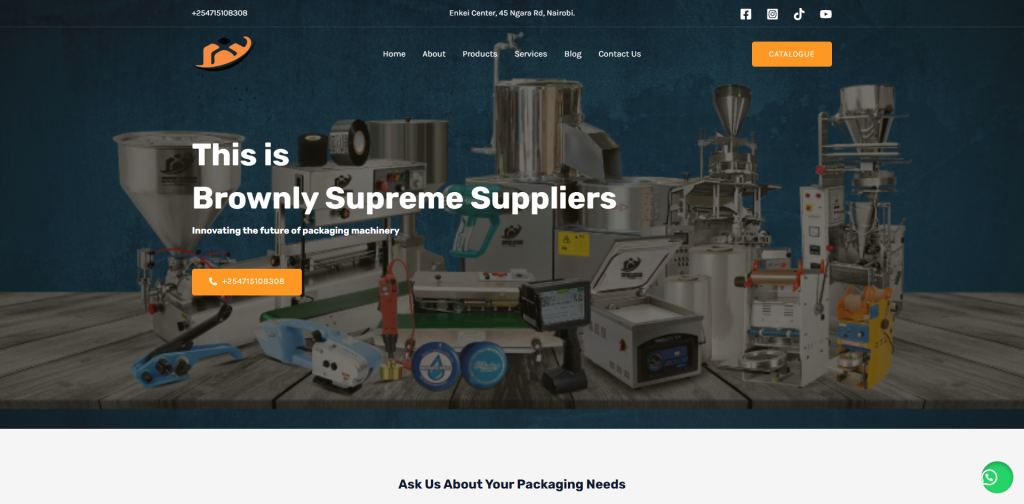Open the About page

point(434,54)
